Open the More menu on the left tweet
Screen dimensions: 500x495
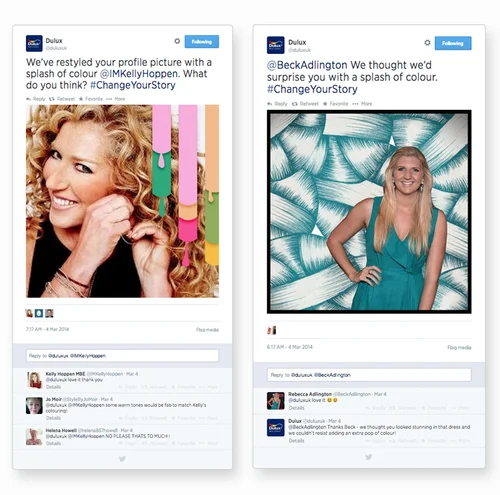click(116, 99)
